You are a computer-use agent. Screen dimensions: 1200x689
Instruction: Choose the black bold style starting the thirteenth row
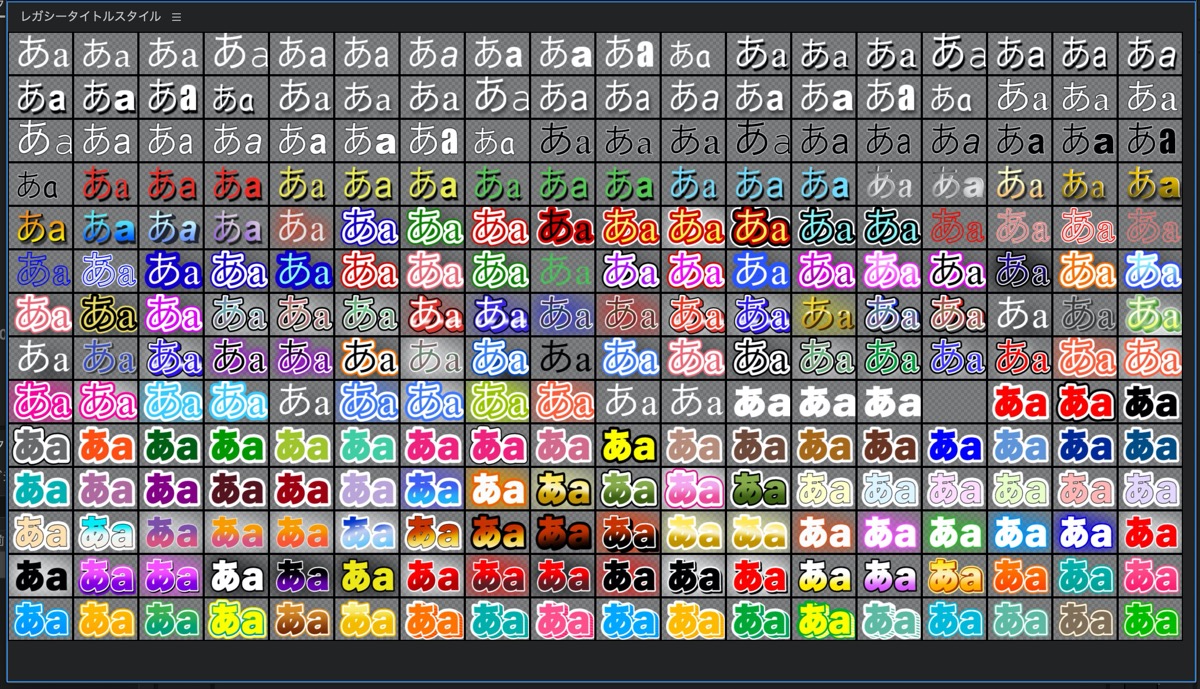click(x=41, y=575)
